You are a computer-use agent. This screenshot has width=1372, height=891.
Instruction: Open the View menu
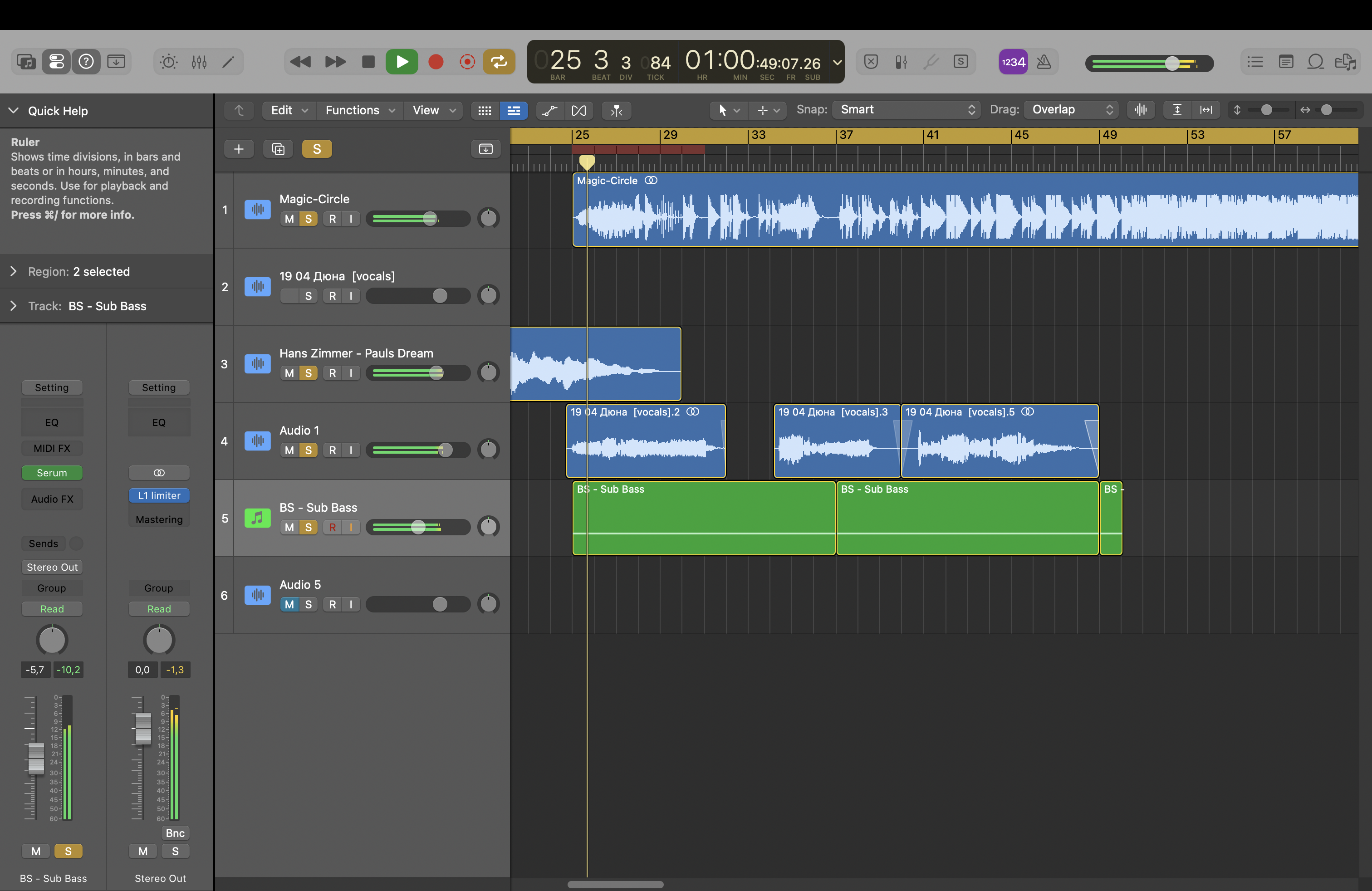coord(433,110)
